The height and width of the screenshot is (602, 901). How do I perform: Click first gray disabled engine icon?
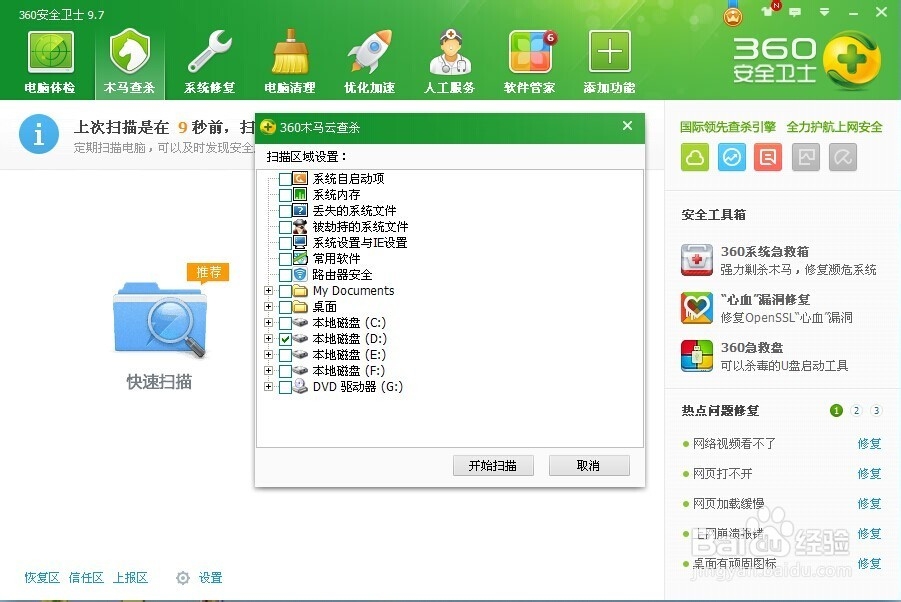click(x=806, y=157)
